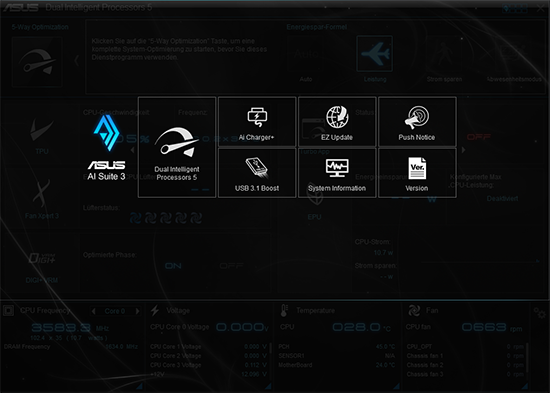The width and height of the screenshot is (550, 393).
Task: Click the CPU_OPT fan row
Action: pos(465,347)
